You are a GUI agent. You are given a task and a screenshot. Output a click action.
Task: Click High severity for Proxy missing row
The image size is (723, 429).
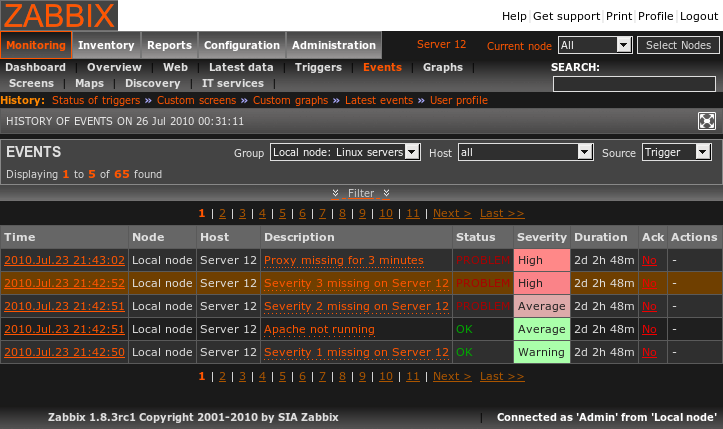pos(542,260)
